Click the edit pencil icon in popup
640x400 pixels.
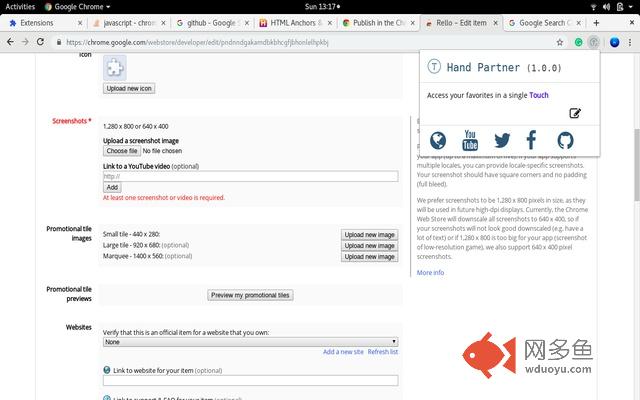(575, 113)
